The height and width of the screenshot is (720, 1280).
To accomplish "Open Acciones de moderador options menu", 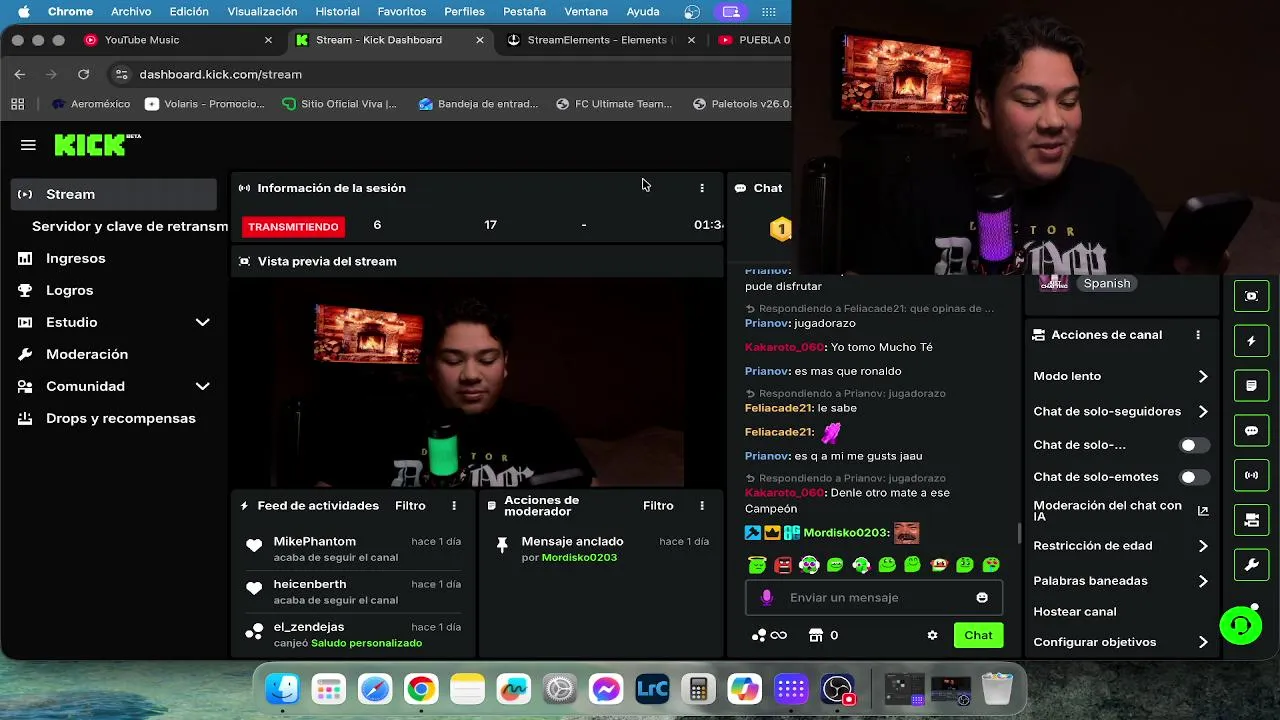I will click(x=702, y=506).
